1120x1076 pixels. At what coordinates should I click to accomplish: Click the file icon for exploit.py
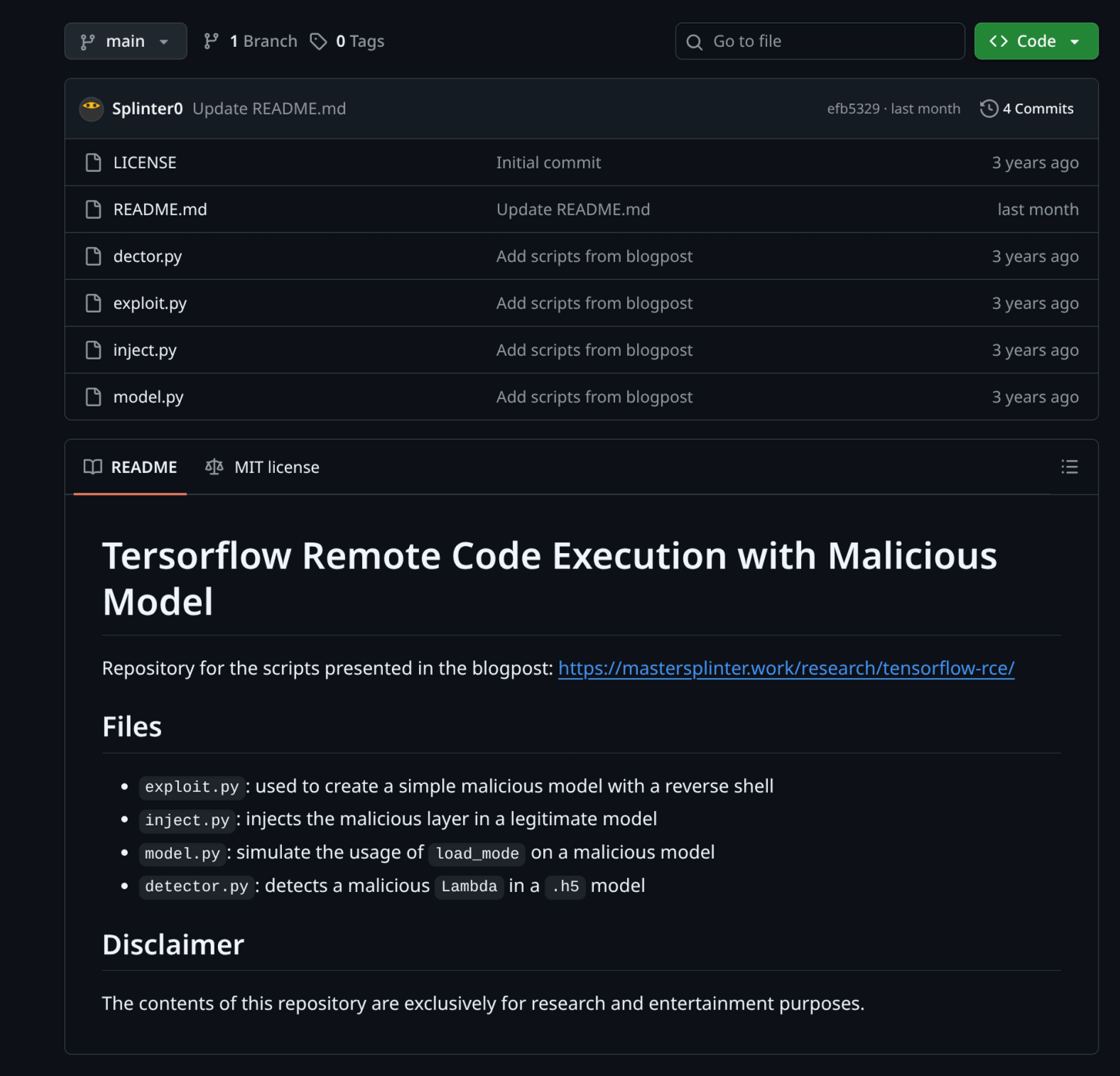point(93,303)
